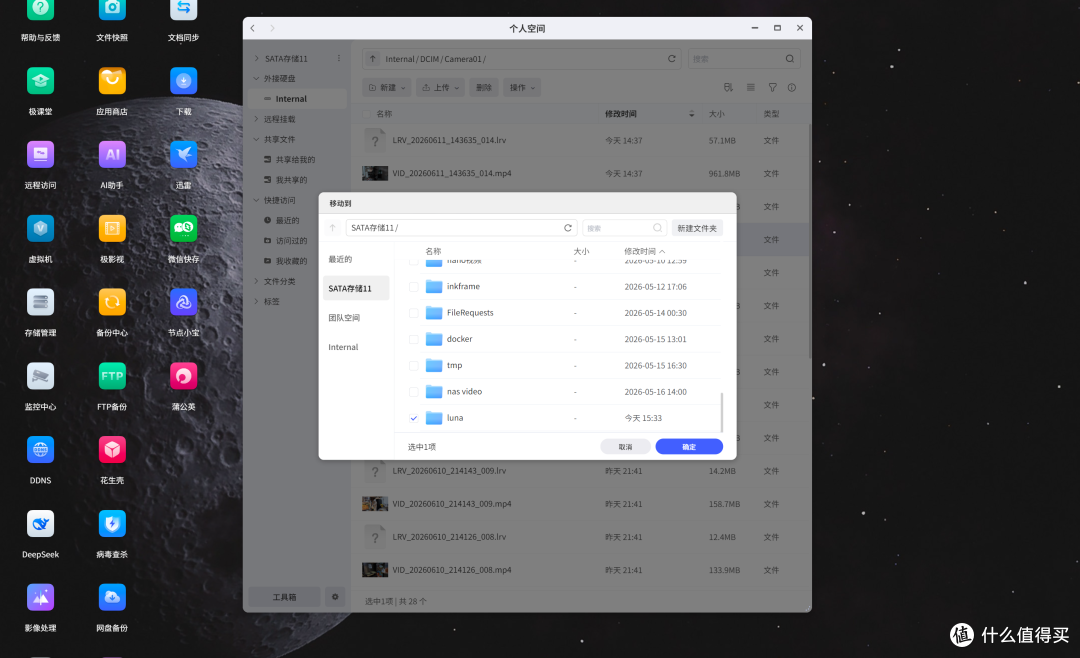This screenshot has height=658, width=1080.
Task: Tick the tmp folder checkbox
Action: 413,366
